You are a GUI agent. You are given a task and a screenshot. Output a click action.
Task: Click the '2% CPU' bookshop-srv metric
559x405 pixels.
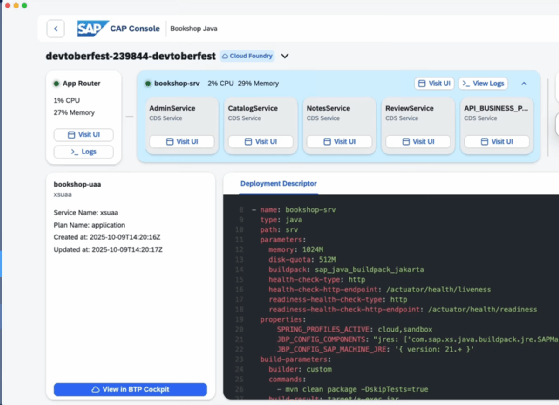[x=220, y=83]
